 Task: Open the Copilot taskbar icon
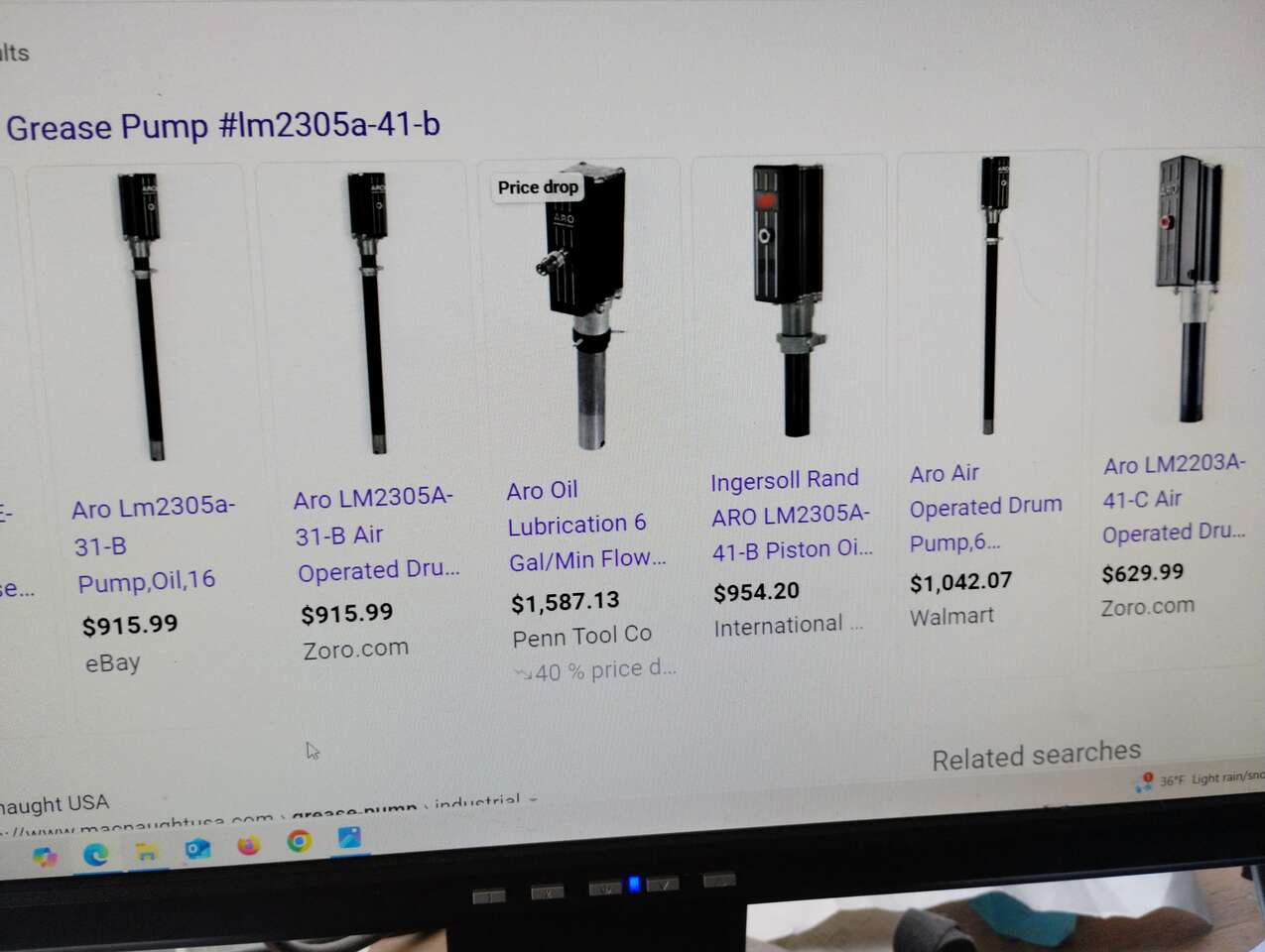(45, 856)
